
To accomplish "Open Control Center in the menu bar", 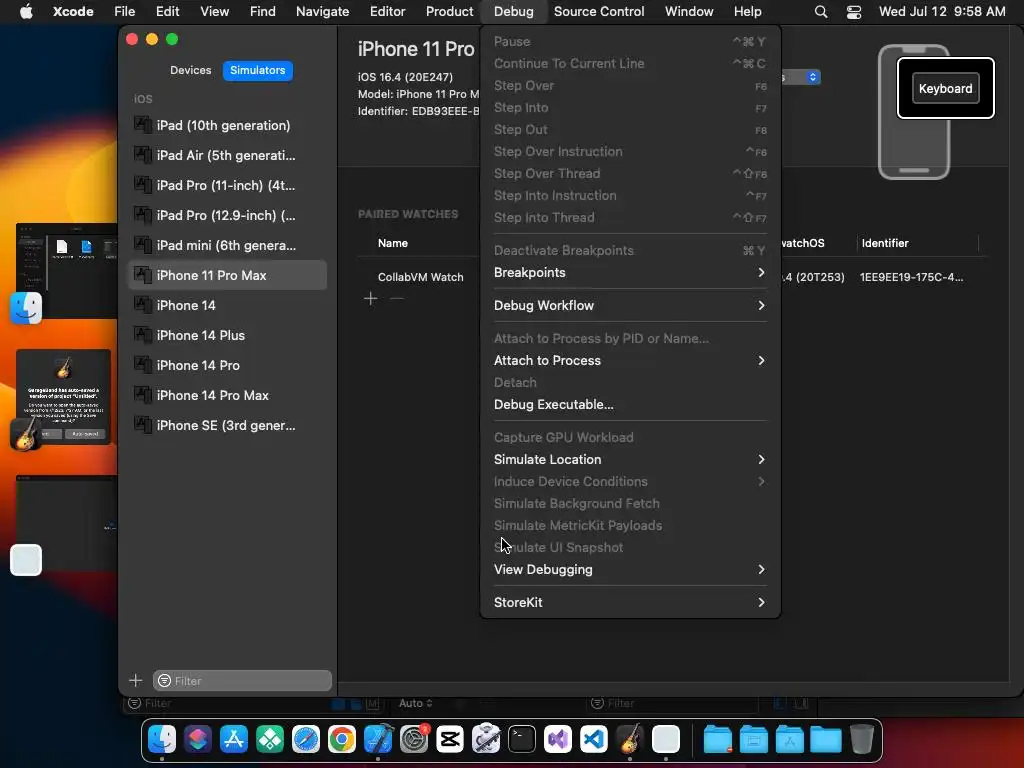I will (854, 12).
